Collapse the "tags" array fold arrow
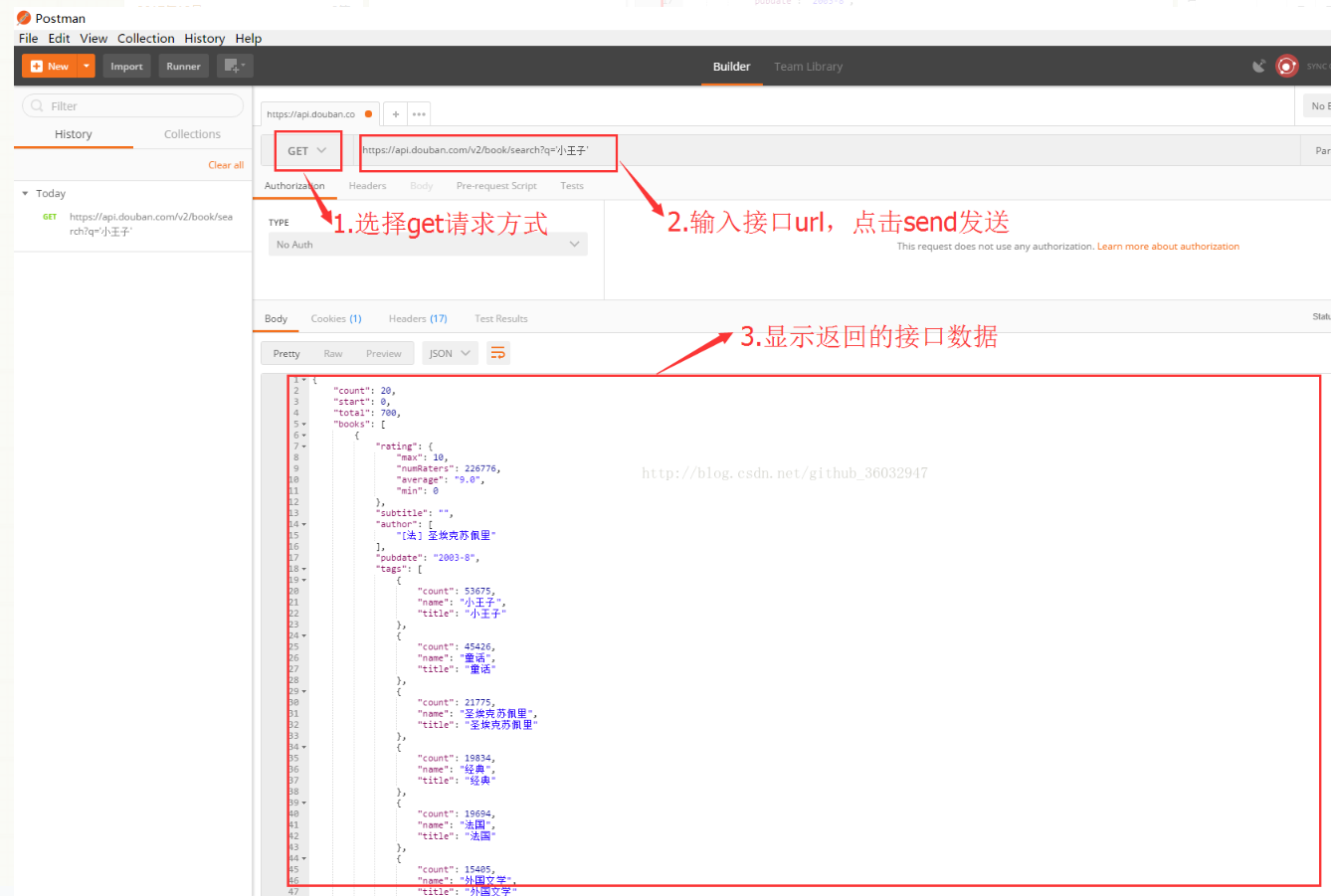This screenshot has height=896, width=1331. (304, 569)
